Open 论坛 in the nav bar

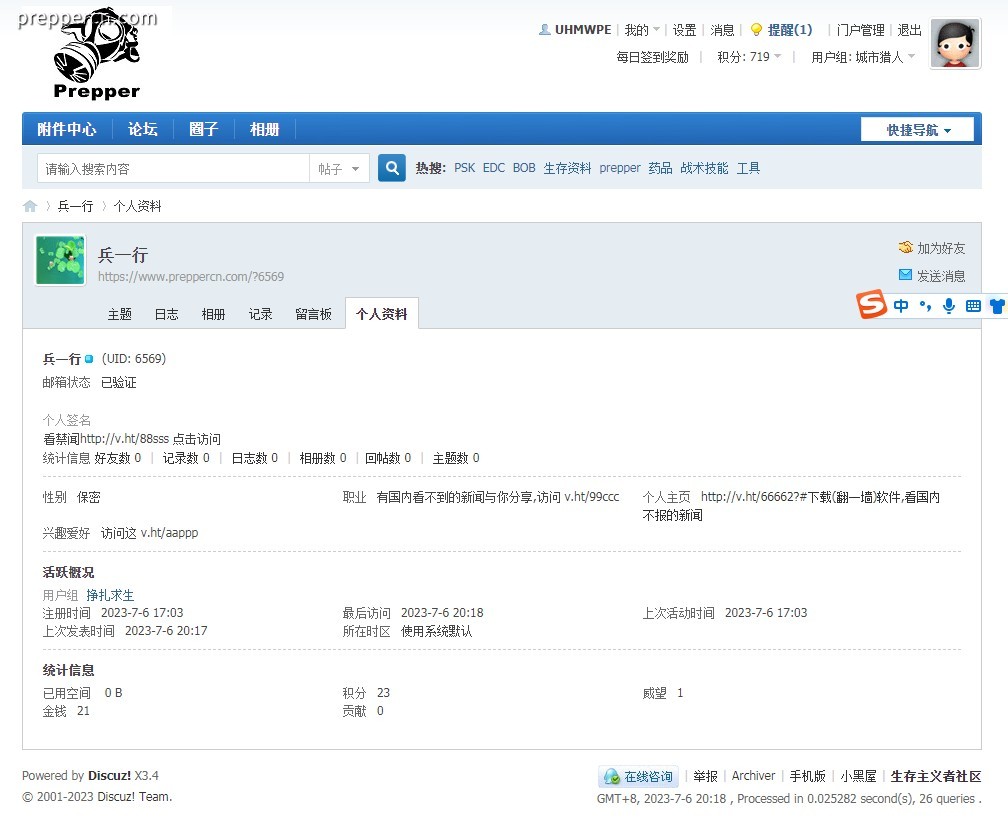(x=143, y=129)
